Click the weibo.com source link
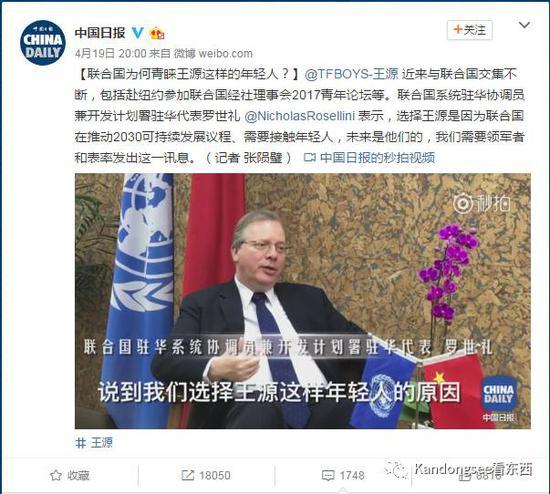Screen dimensions: 550x494 click(x=226, y=54)
